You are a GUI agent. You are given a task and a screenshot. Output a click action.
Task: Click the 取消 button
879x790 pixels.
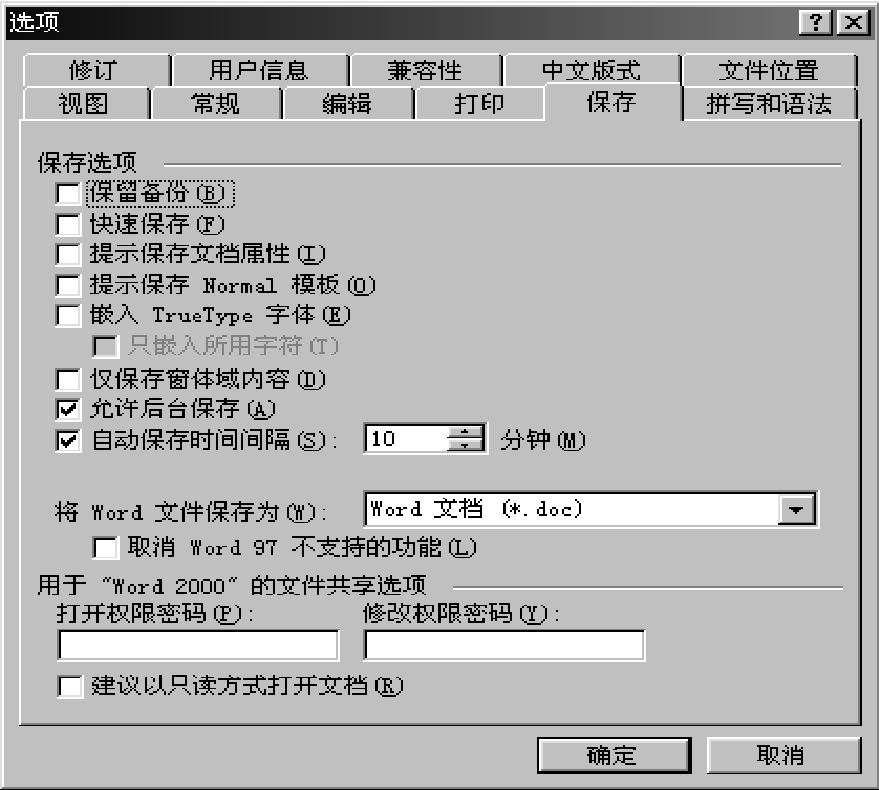[783, 755]
